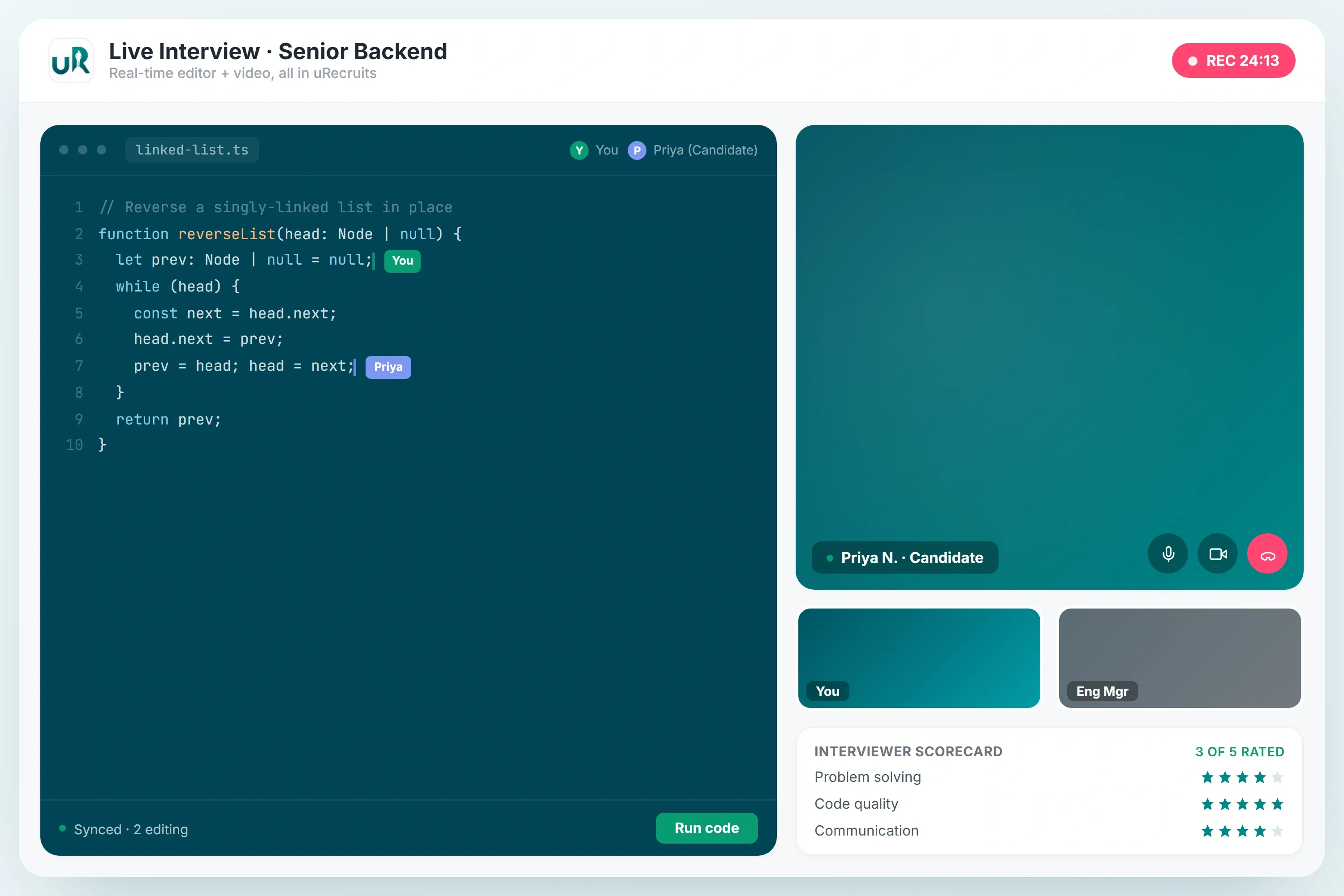
Task: Rate Code quality one star
Action: tap(1207, 805)
